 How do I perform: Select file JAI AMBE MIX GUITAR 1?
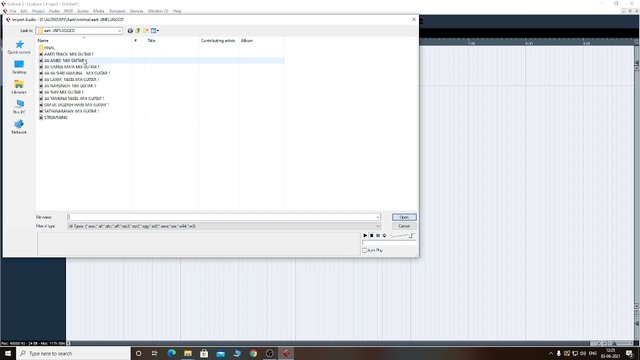tap(63, 60)
